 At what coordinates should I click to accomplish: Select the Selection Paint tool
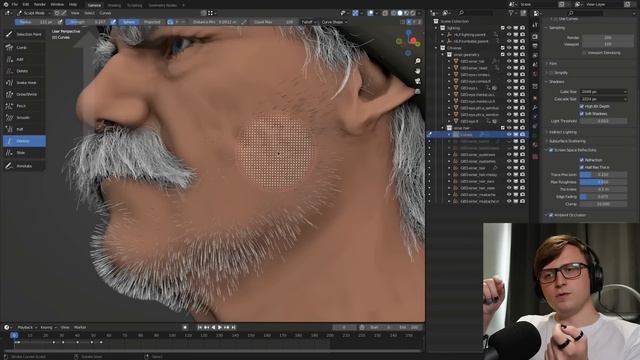pos(24,34)
